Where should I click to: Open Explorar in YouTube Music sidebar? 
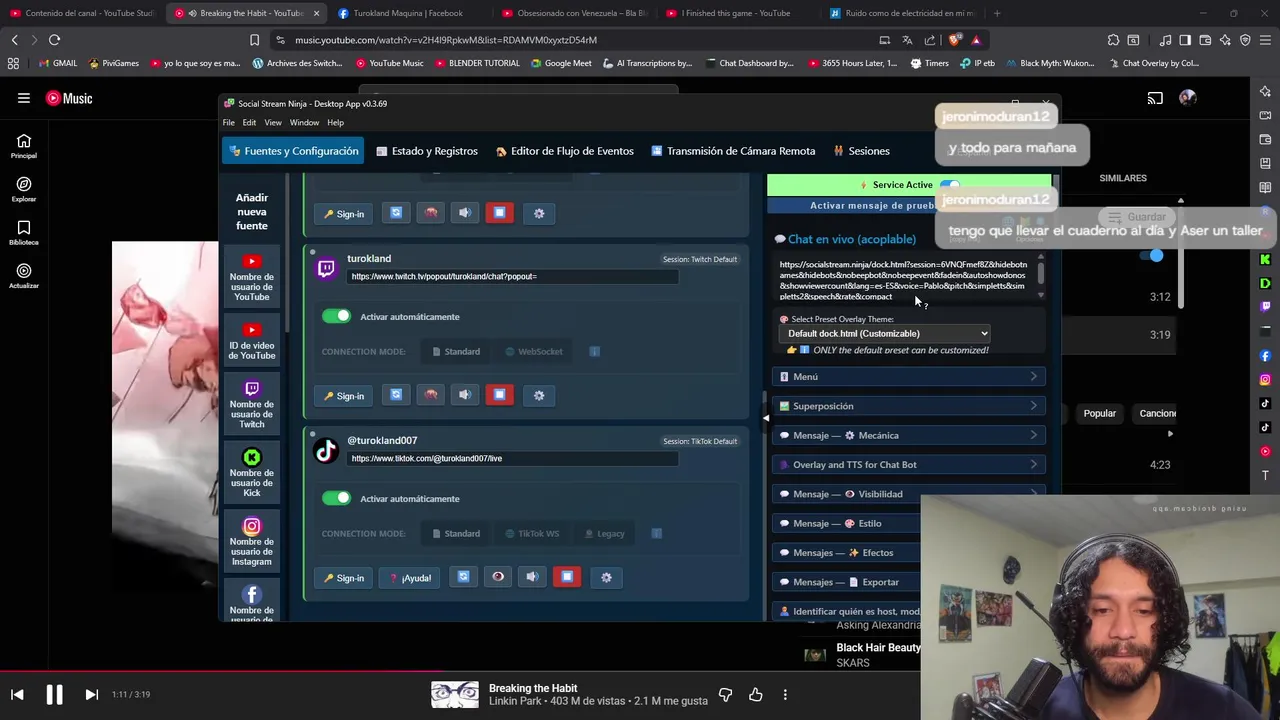(24, 189)
